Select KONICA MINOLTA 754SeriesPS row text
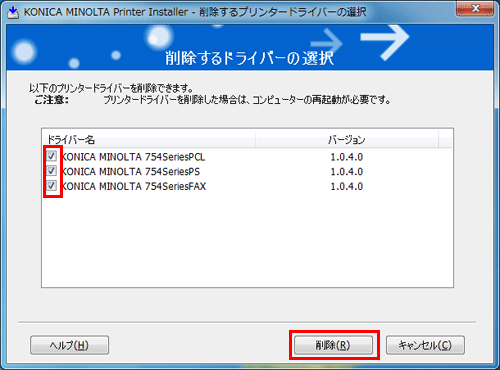The width and height of the screenshot is (500, 370). pyautogui.click(x=131, y=171)
